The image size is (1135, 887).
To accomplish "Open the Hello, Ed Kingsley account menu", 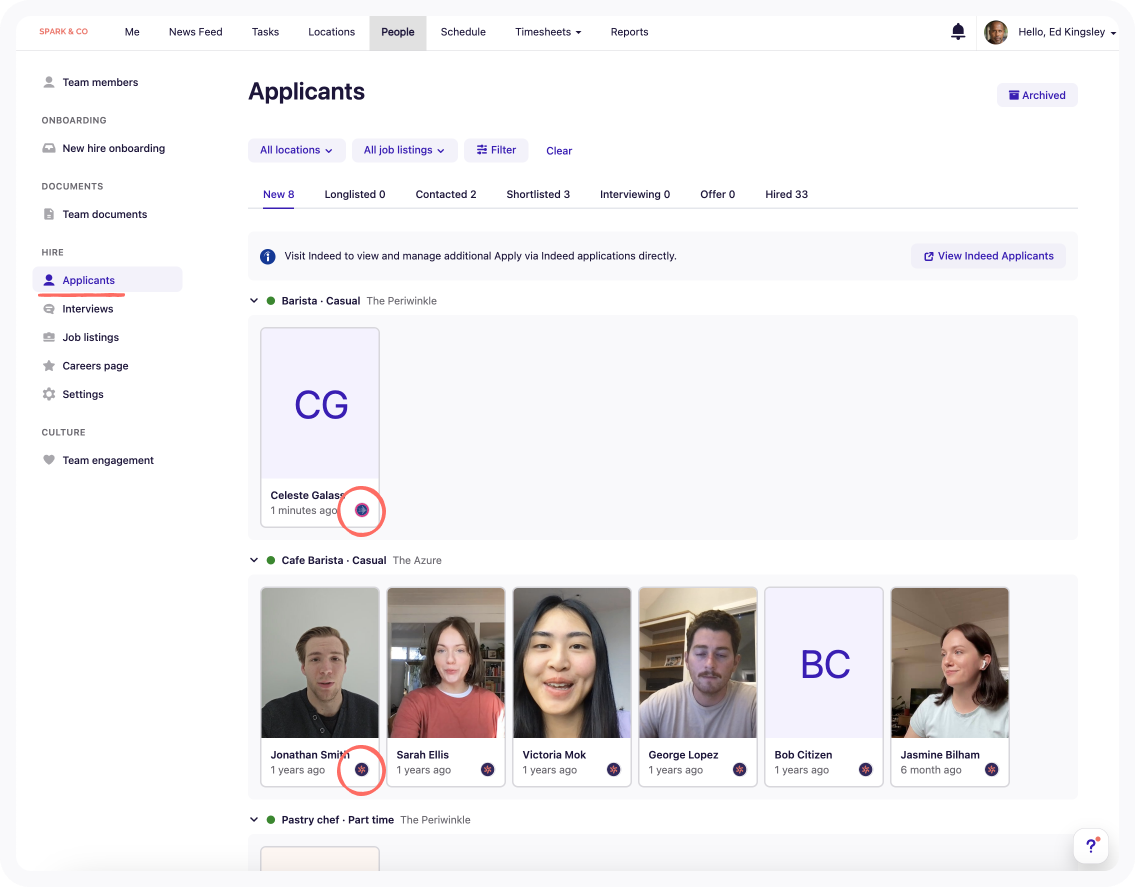I will 1067,32.
